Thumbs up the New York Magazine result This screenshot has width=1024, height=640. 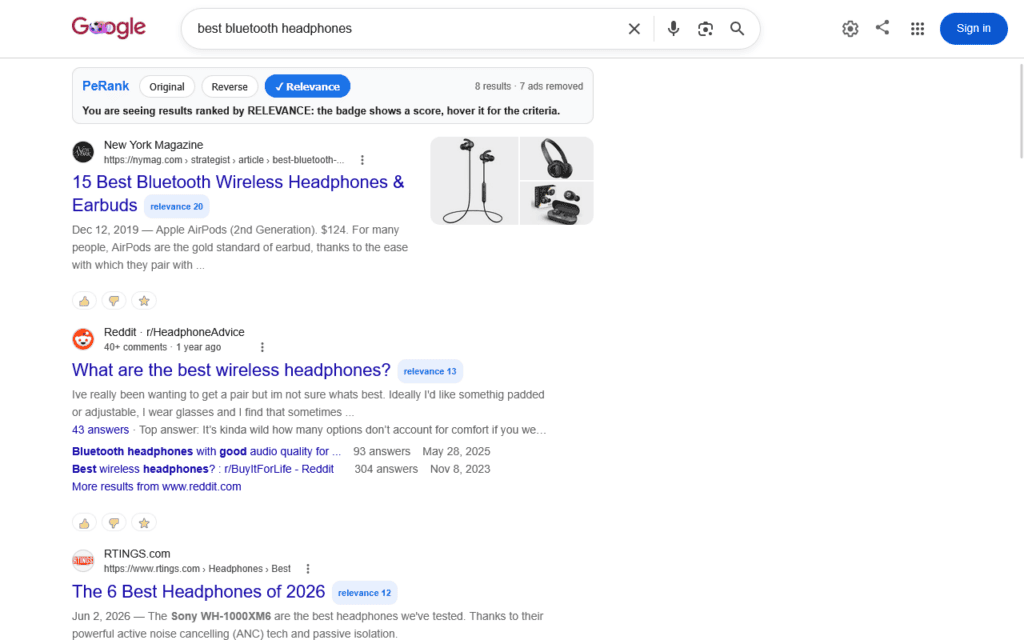[x=84, y=301]
